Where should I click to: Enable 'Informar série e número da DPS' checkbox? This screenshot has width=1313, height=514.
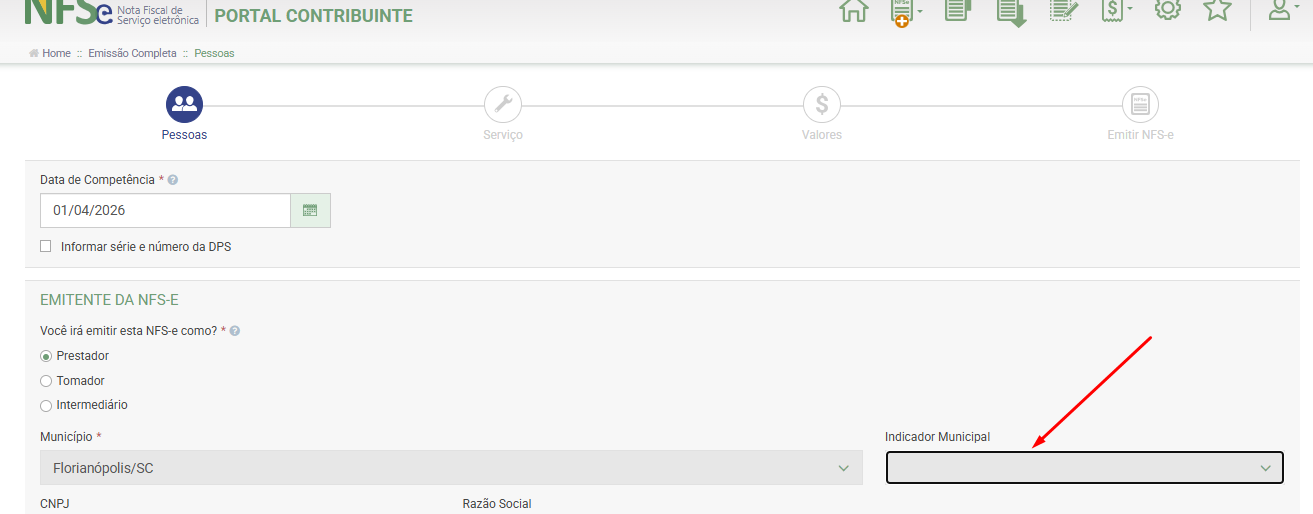point(45,246)
